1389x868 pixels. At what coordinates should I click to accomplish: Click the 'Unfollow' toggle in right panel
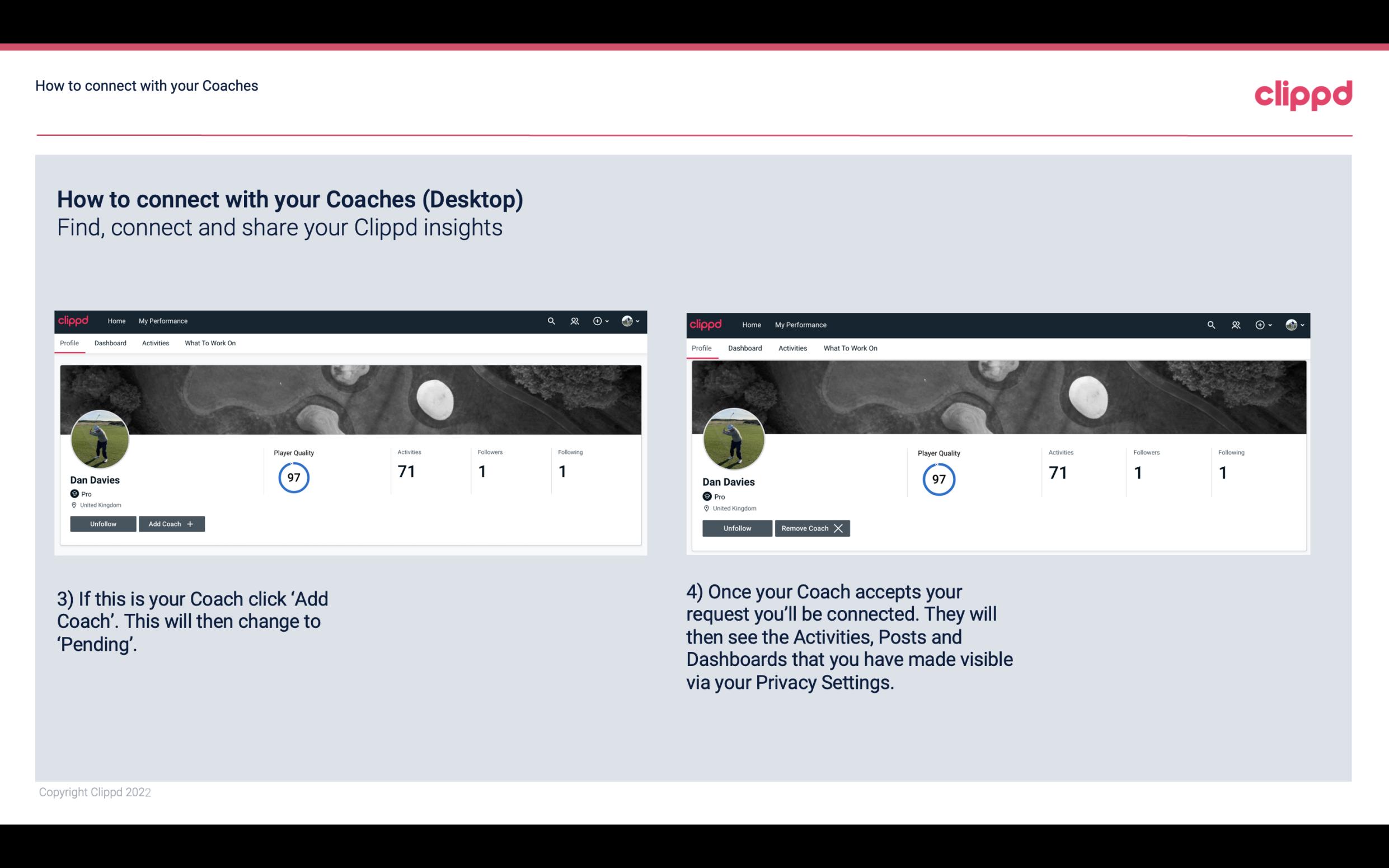736,528
